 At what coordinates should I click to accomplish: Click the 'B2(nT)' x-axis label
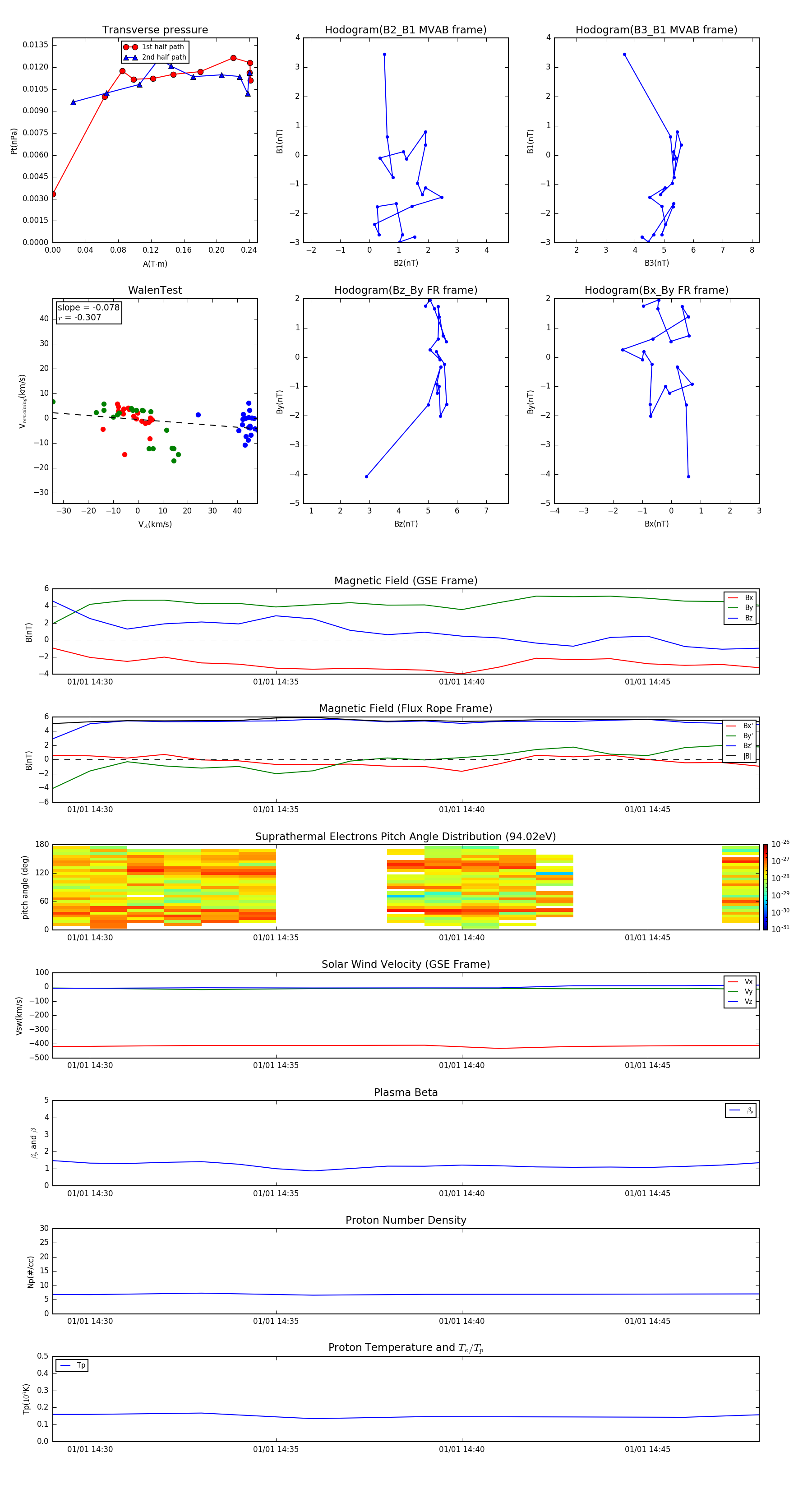coord(406,263)
